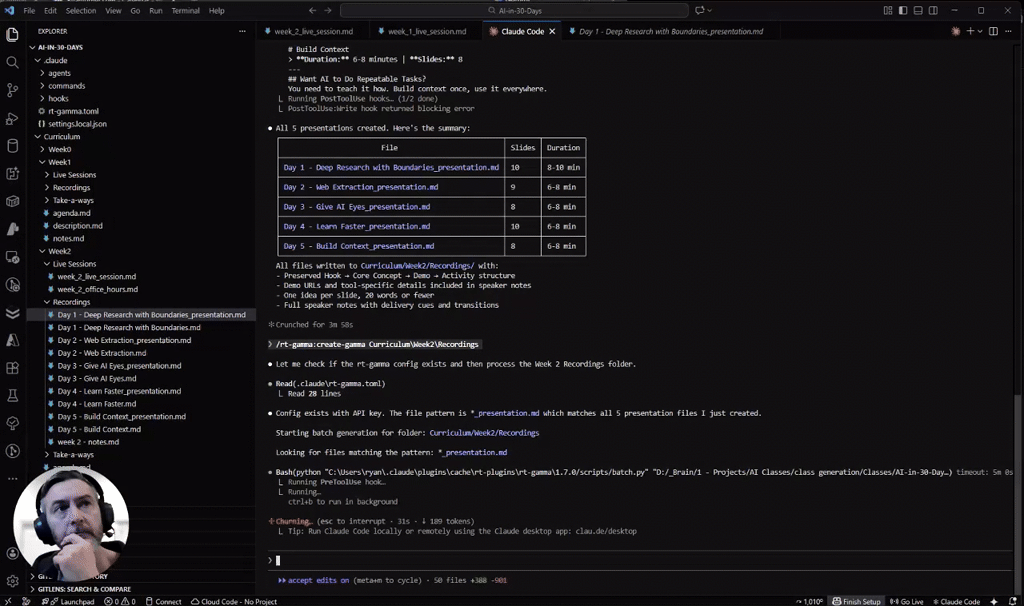Open the Accounts icon in activity bar
Viewport: 1024px width, 606px height.
[12, 553]
